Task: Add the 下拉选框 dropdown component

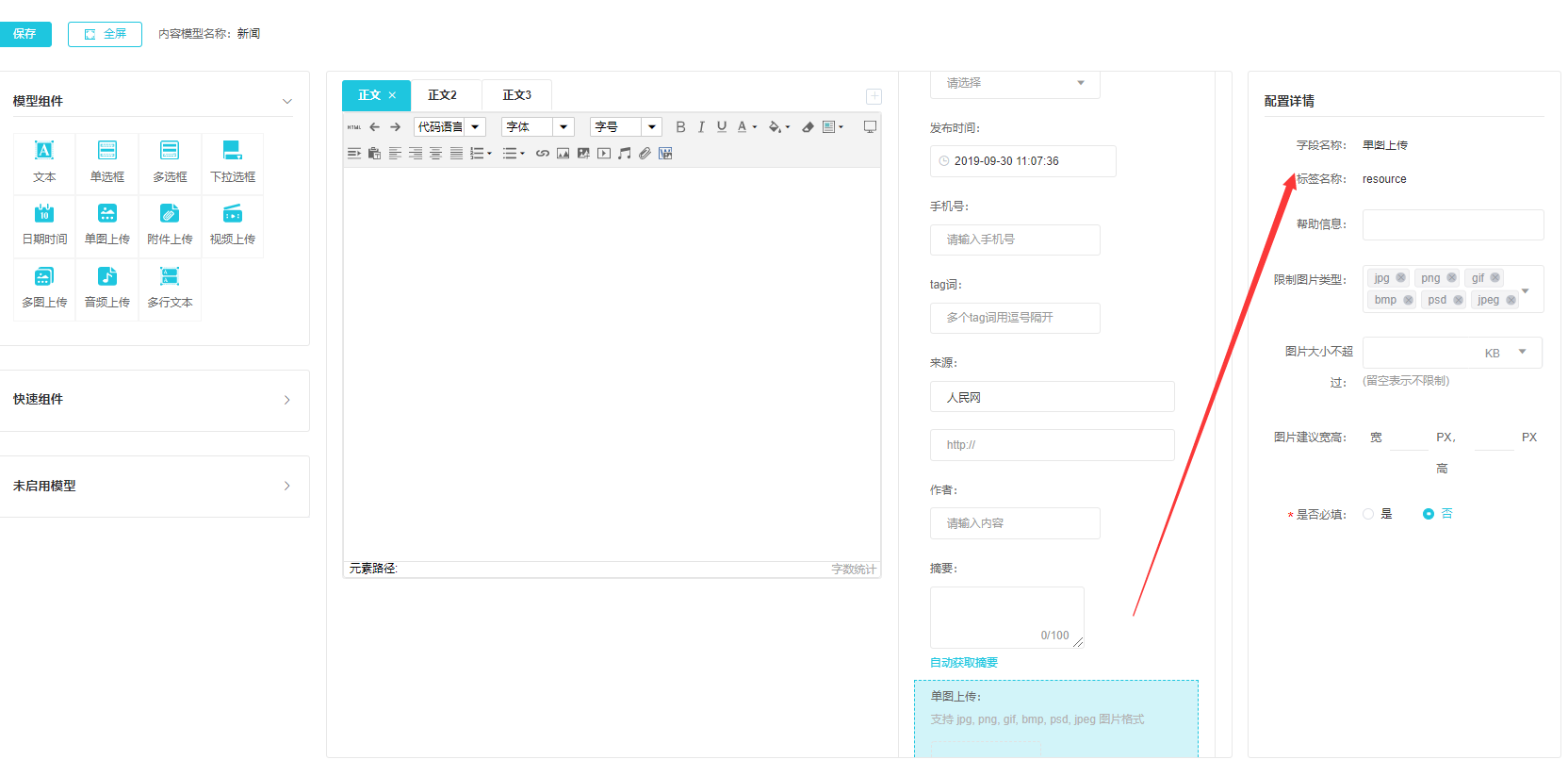Action: pos(233,162)
